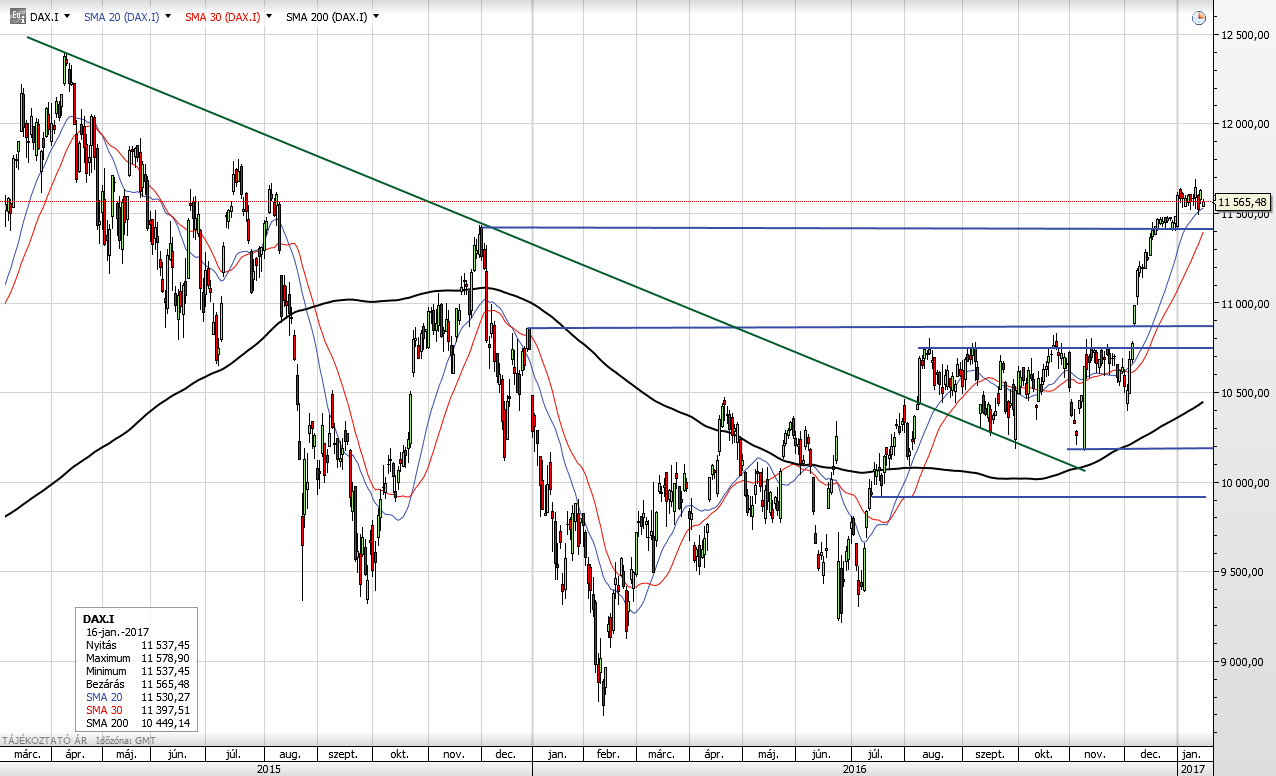Click the DAX.I title in info box
The image size is (1276, 776).
(x=98, y=619)
